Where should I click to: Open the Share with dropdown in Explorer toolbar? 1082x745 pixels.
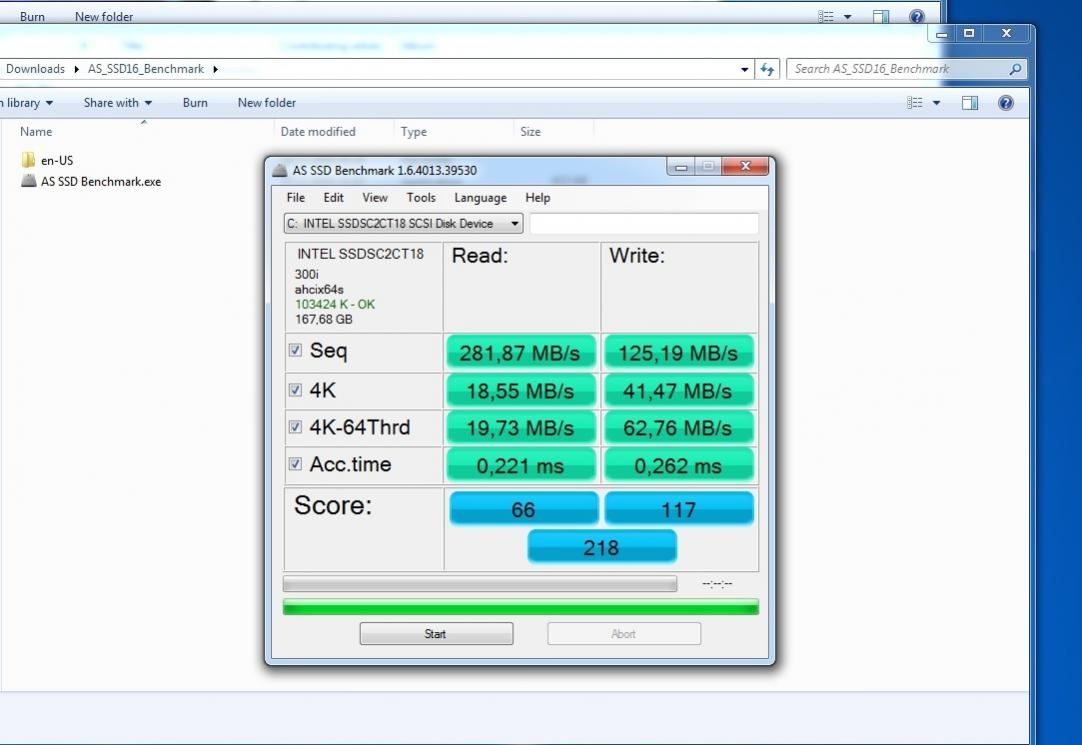tap(117, 103)
